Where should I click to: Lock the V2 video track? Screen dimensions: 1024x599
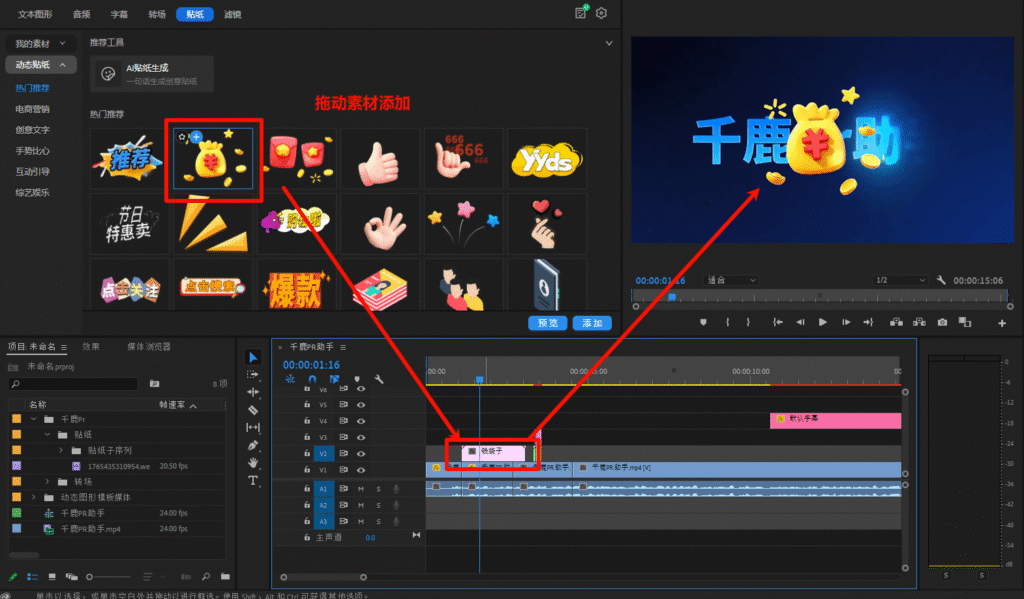[x=307, y=453]
